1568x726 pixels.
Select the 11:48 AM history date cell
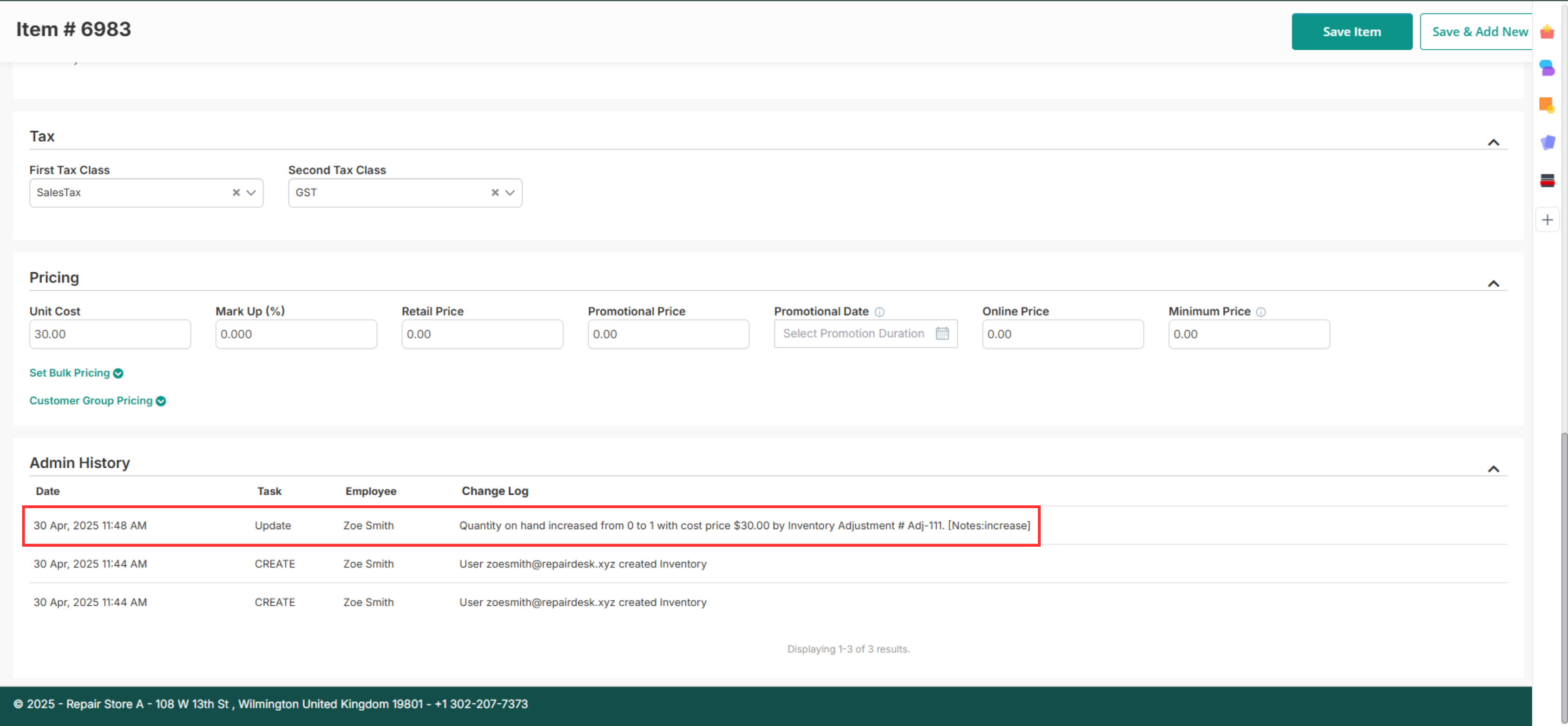pyautogui.click(x=90, y=525)
